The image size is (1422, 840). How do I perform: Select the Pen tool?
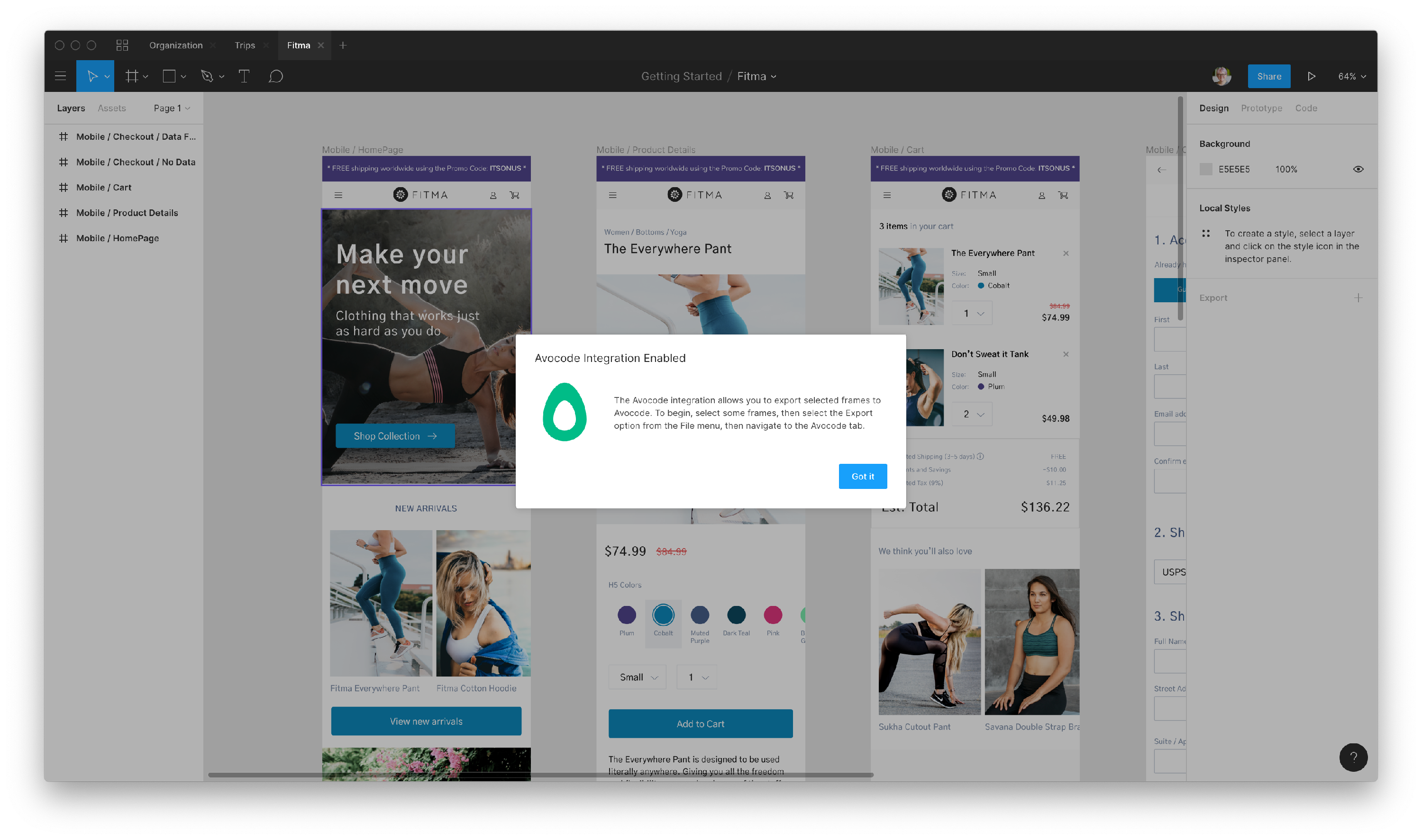tap(207, 76)
